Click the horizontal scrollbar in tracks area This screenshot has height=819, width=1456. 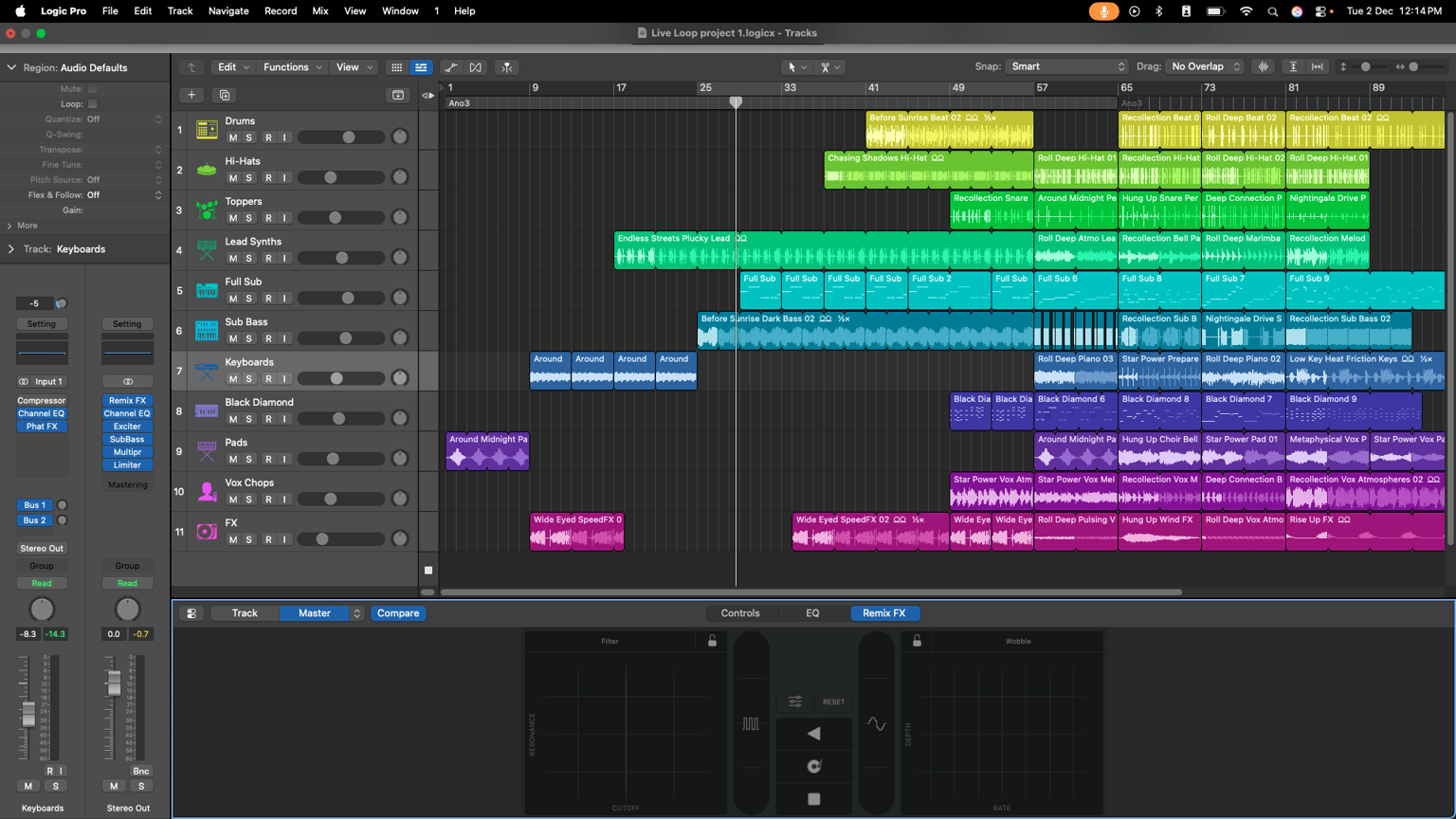(811, 592)
